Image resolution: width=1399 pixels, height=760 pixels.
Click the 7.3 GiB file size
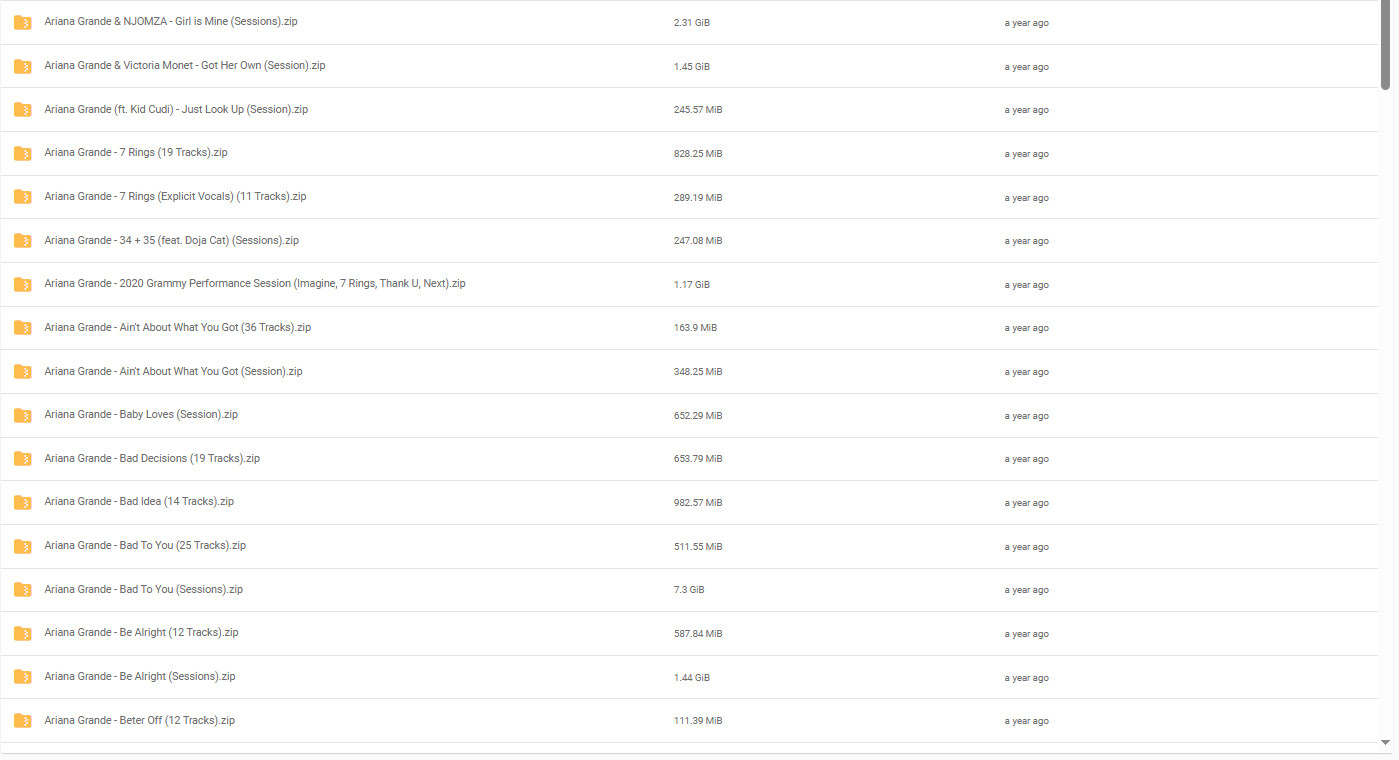point(689,590)
